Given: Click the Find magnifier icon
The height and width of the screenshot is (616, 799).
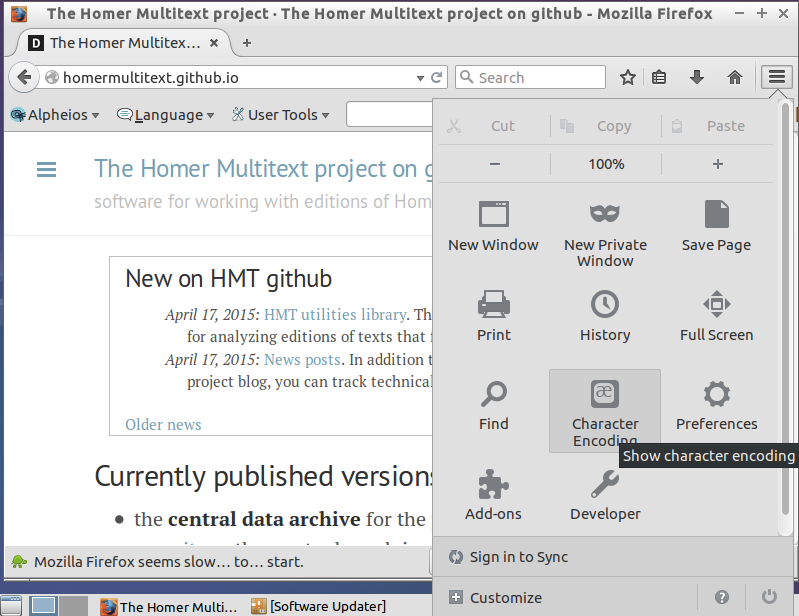Looking at the screenshot, I should pyautogui.click(x=493, y=394).
